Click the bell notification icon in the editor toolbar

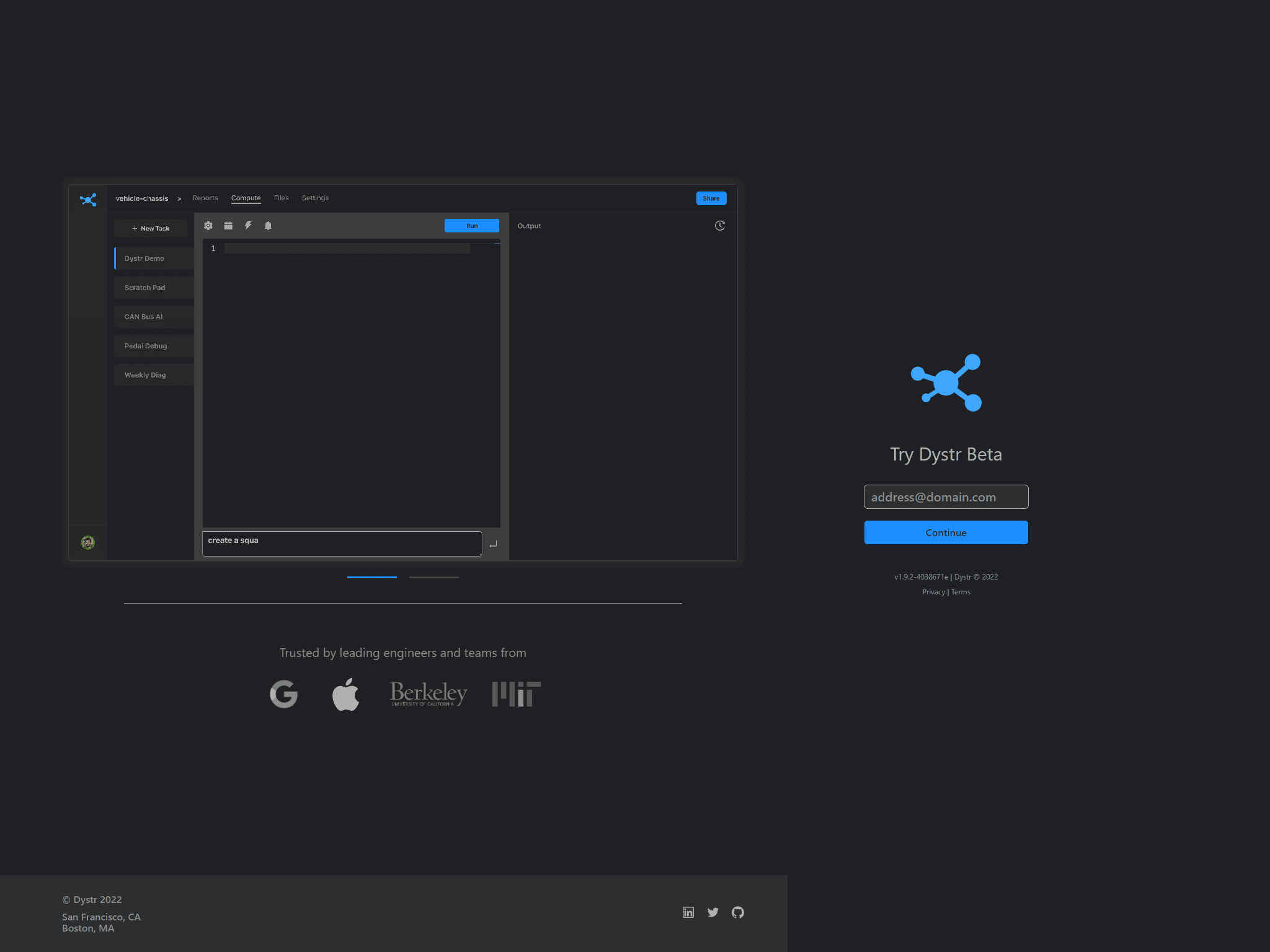click(x=268, y=226)
